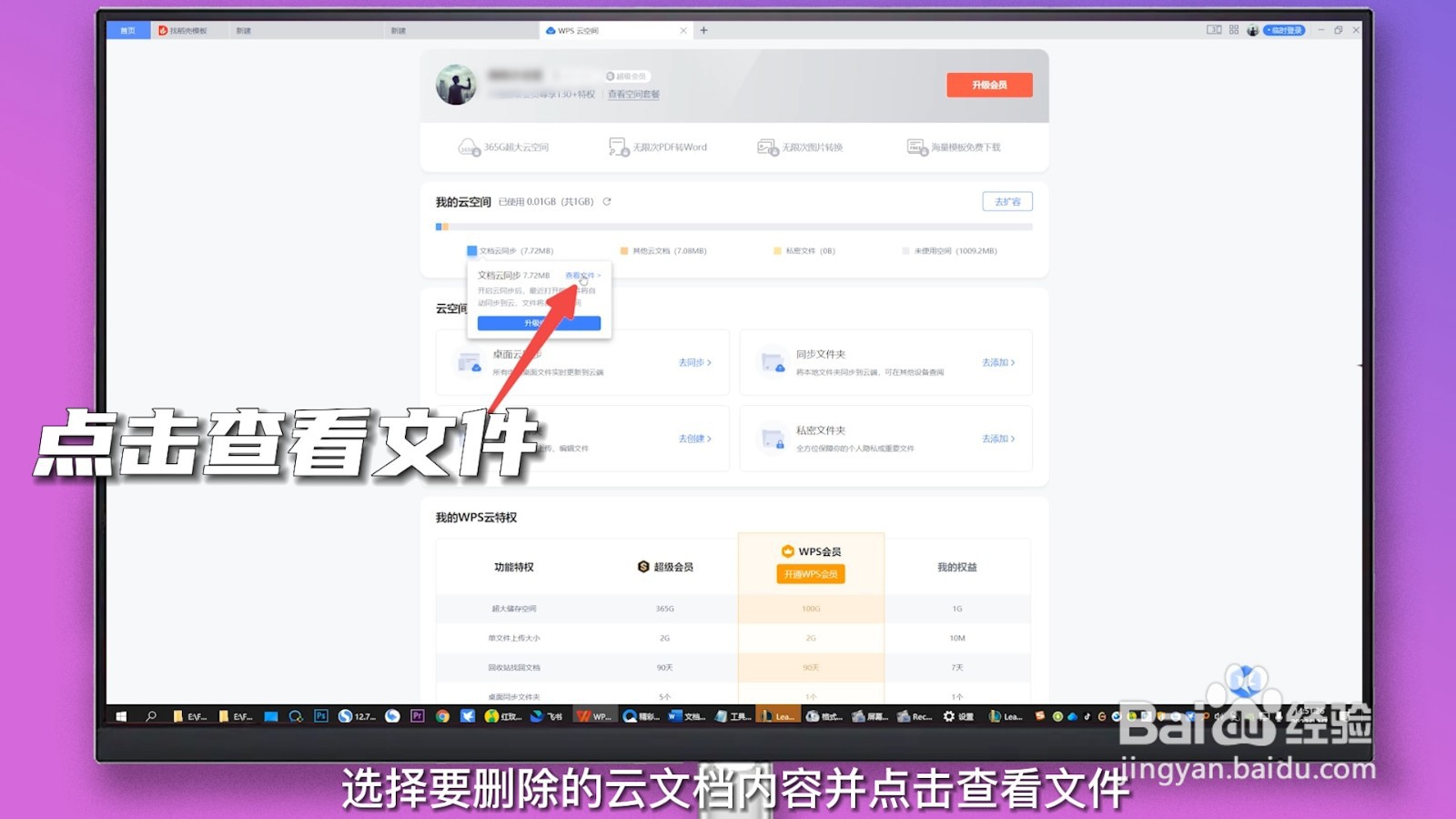1456x819 pixels.
Task: Add a new tab with plus button
Action: 703,30
